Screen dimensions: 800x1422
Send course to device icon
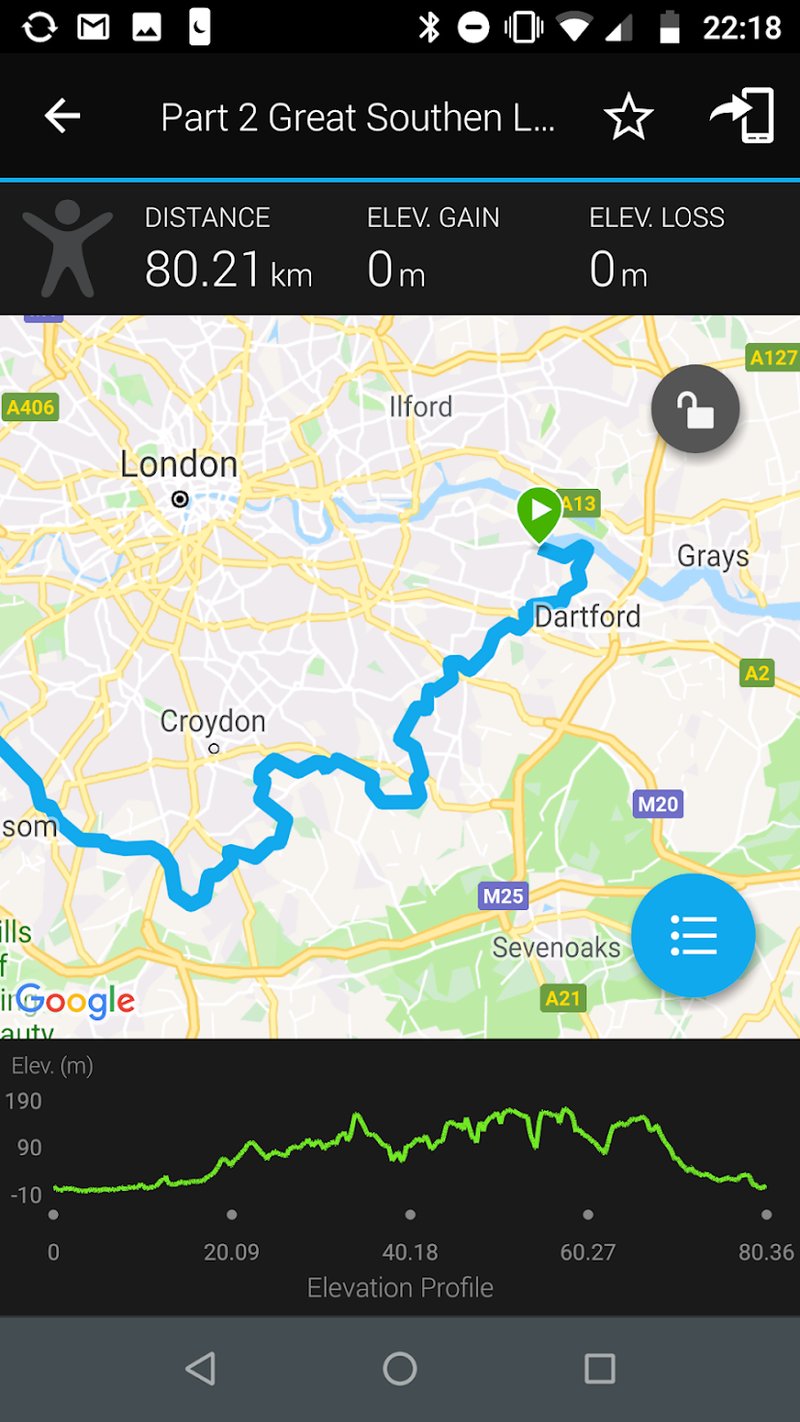[743, 116]
